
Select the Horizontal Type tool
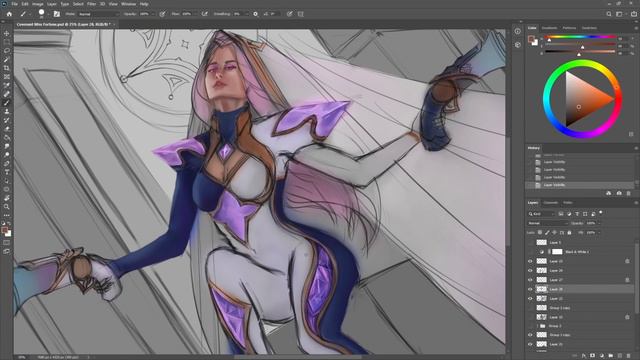[7, 172]
